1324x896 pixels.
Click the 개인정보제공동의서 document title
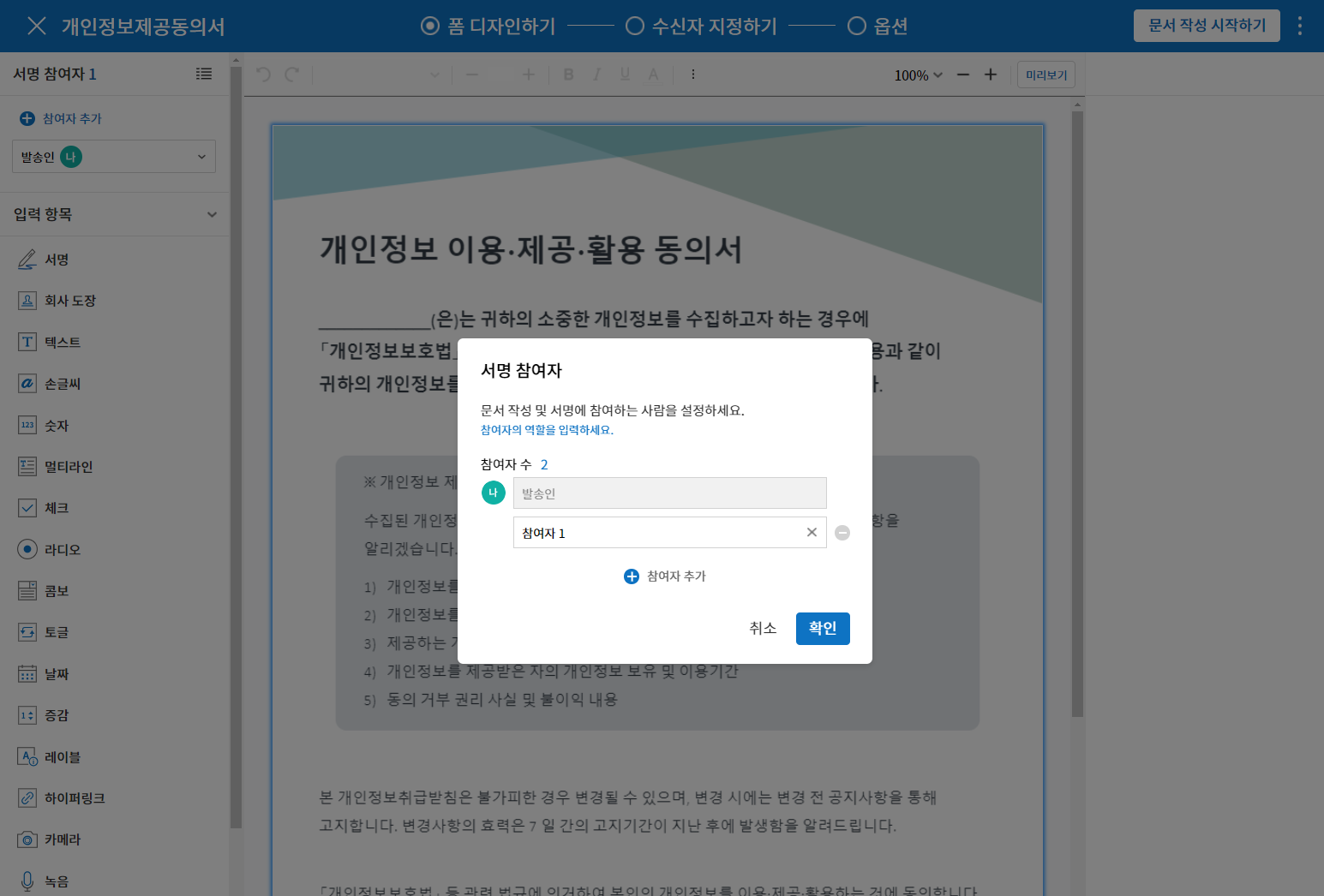point(143,27)
